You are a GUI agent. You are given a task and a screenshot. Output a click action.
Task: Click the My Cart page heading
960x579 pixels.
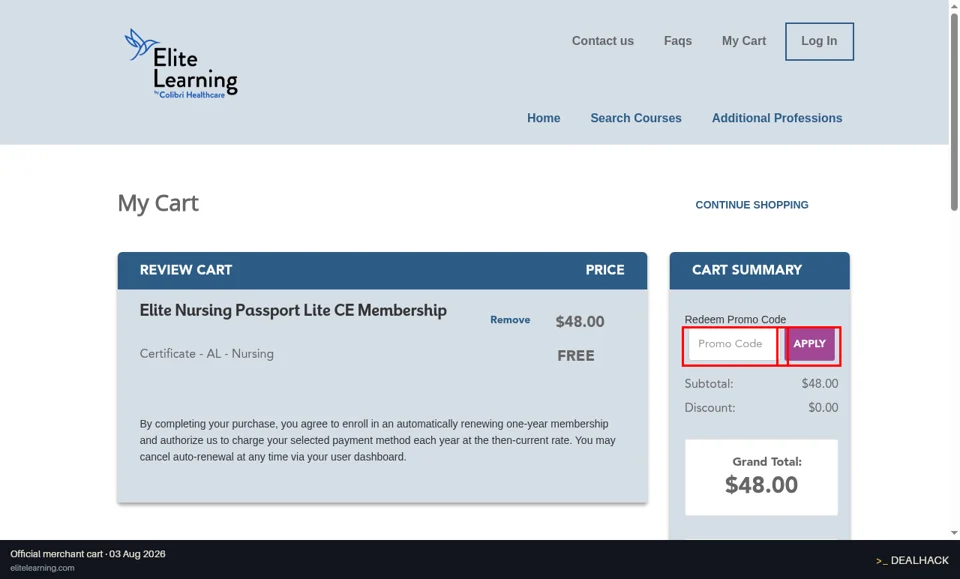[158, 203]
